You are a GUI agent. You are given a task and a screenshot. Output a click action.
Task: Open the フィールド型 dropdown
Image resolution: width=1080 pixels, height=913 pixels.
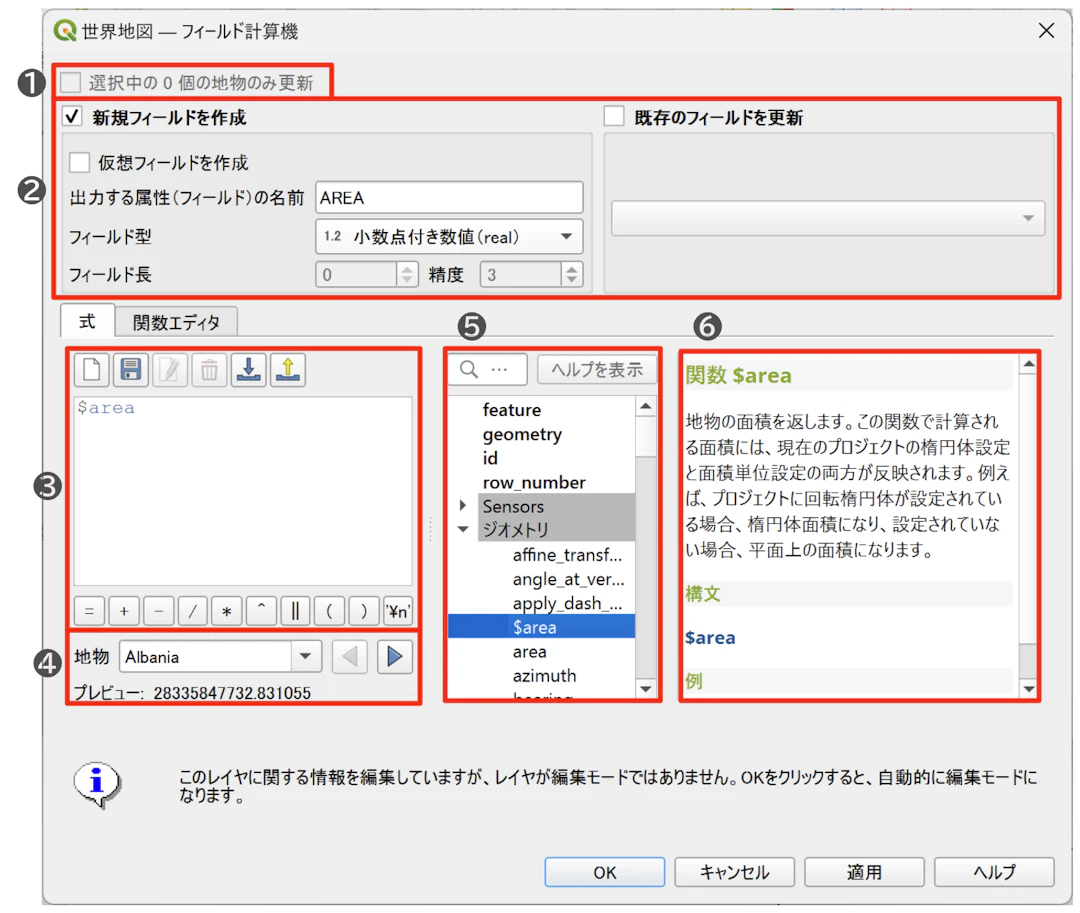click(448, 237)
